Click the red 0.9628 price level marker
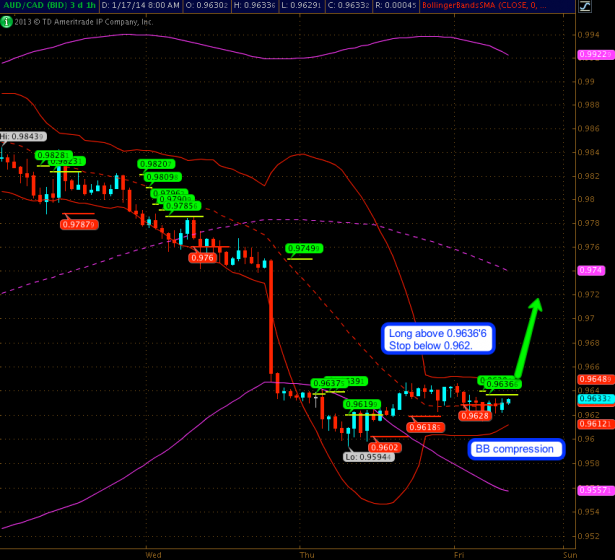This screenshot has height=560, width=615. [x=475, y=415]
